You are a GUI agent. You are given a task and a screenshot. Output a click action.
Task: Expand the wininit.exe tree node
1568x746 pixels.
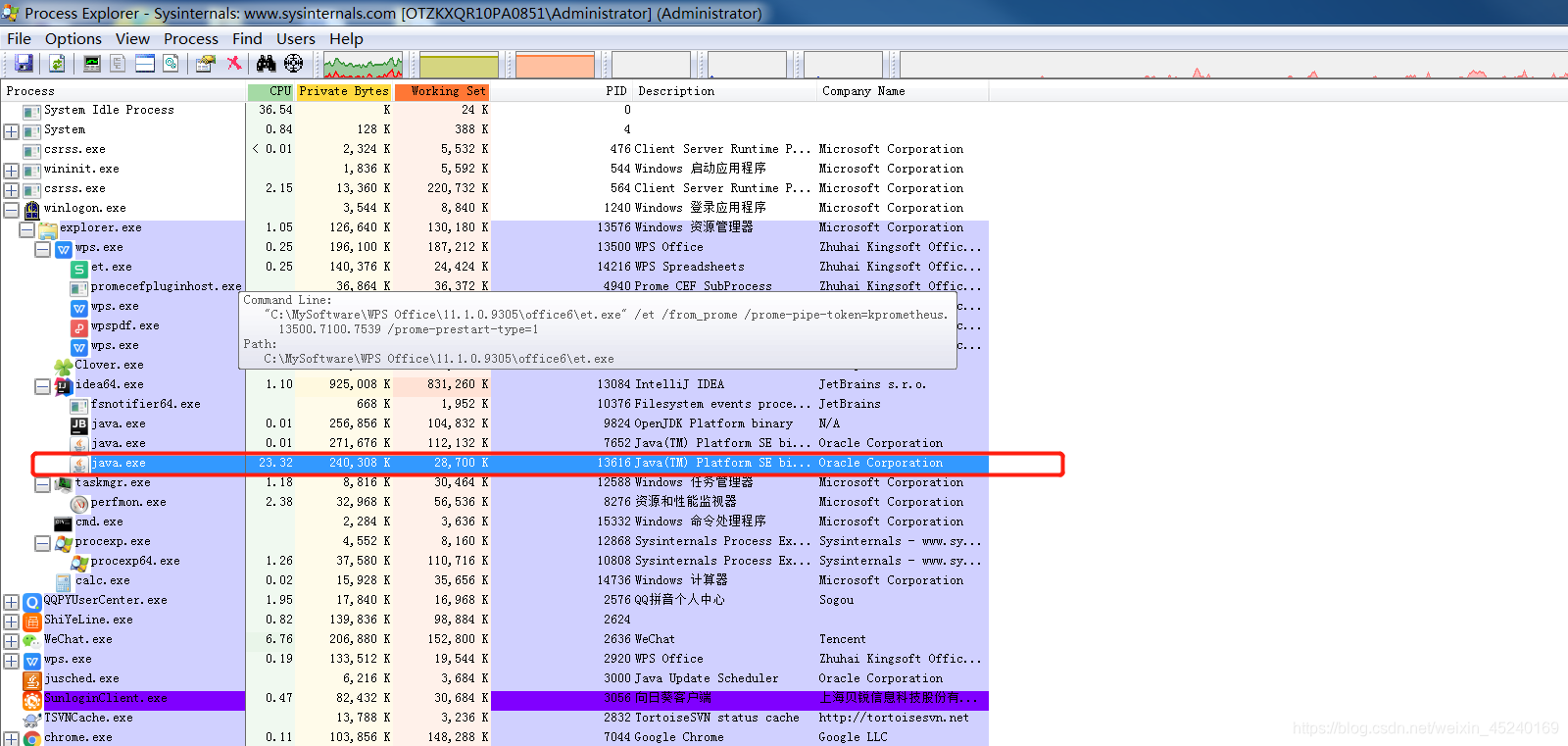(x=12, y=171)
